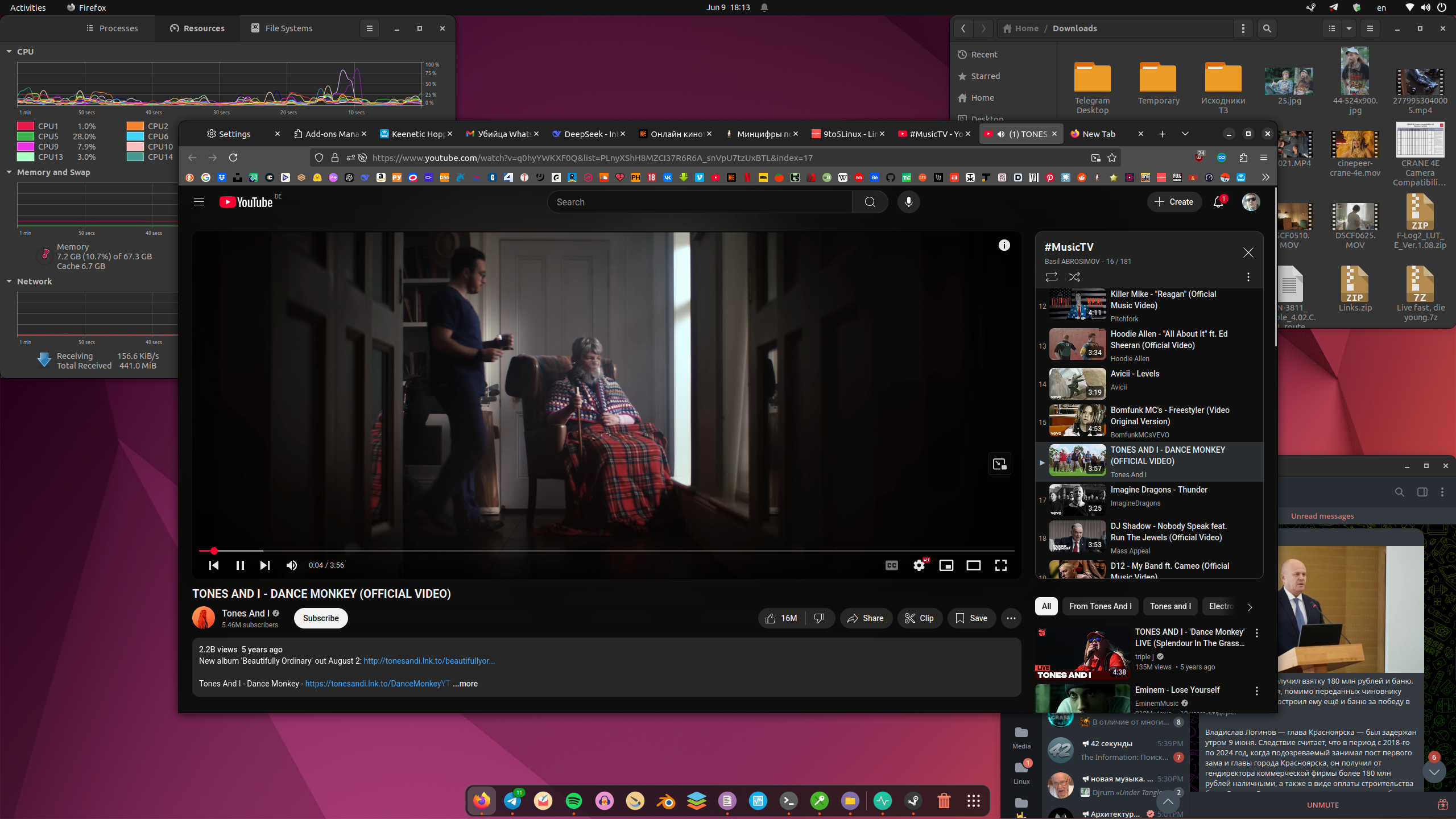Open YouTube account avatar menu
Viewport: 1456px width, 819px height.
[x=1251, y=202]
